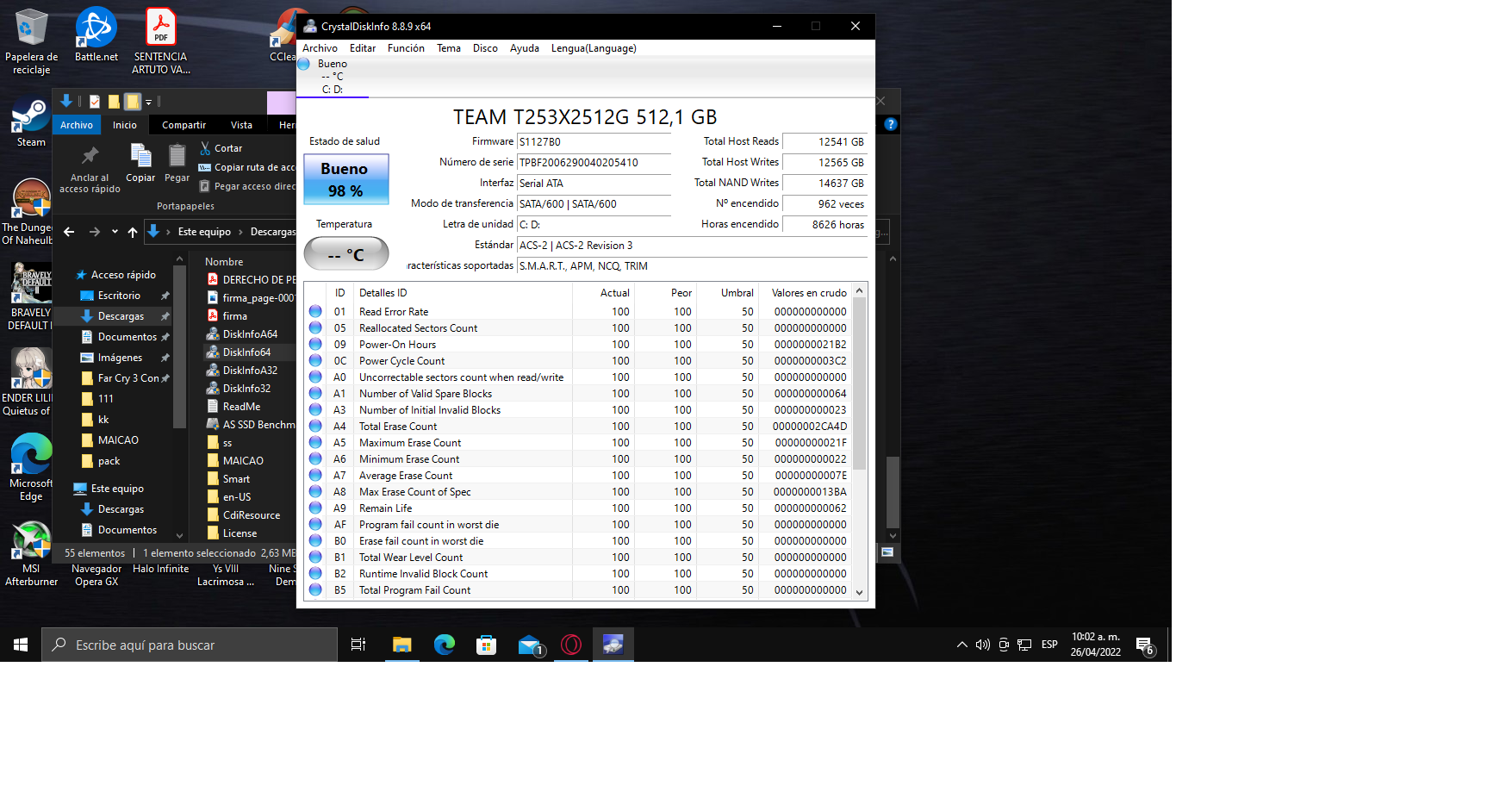Viewport: 1512px width, 804px height.
Task: Show hidden system tray icons
Action: pos(961,645)
